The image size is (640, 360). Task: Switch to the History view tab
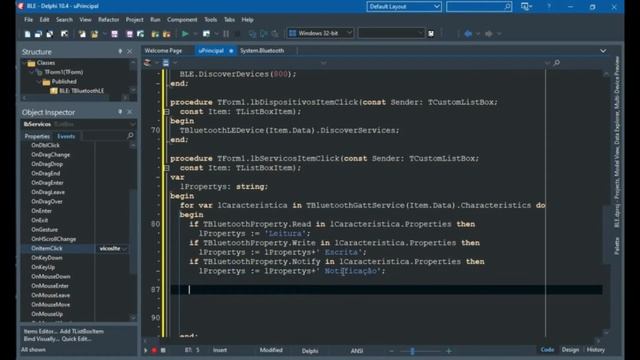coord(596,350)
